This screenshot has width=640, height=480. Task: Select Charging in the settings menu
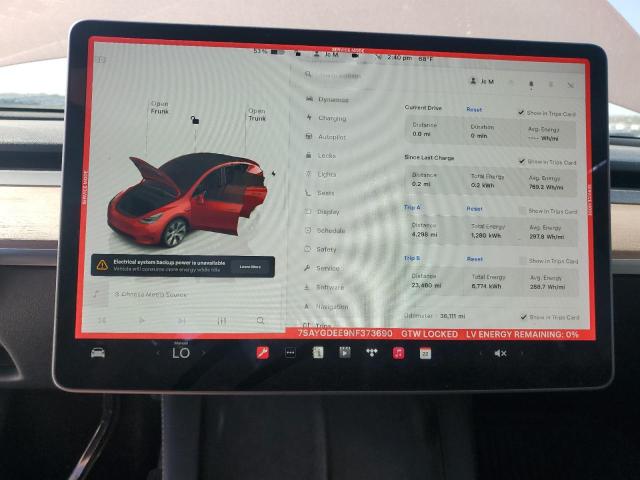(331, 118)
